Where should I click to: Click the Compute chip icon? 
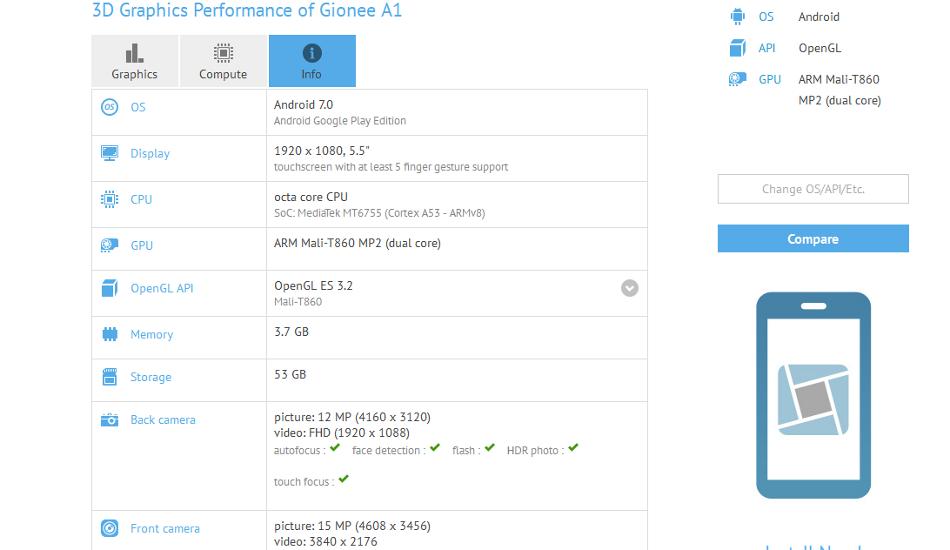pos(223,53)
